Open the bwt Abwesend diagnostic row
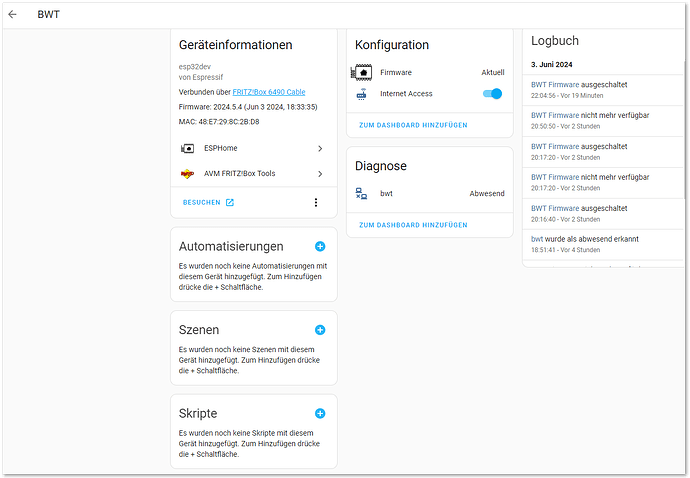This screenshot has height=478, width=690. 430,193
